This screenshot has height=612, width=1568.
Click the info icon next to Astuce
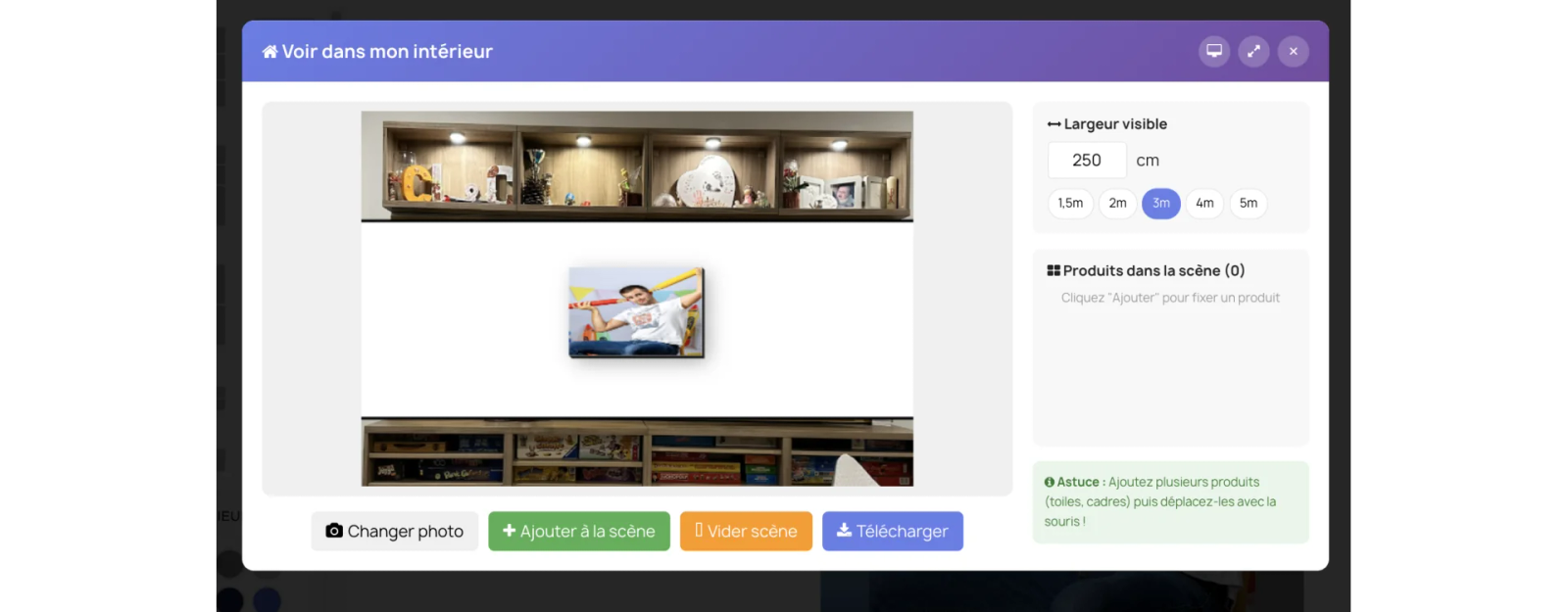1049,482
